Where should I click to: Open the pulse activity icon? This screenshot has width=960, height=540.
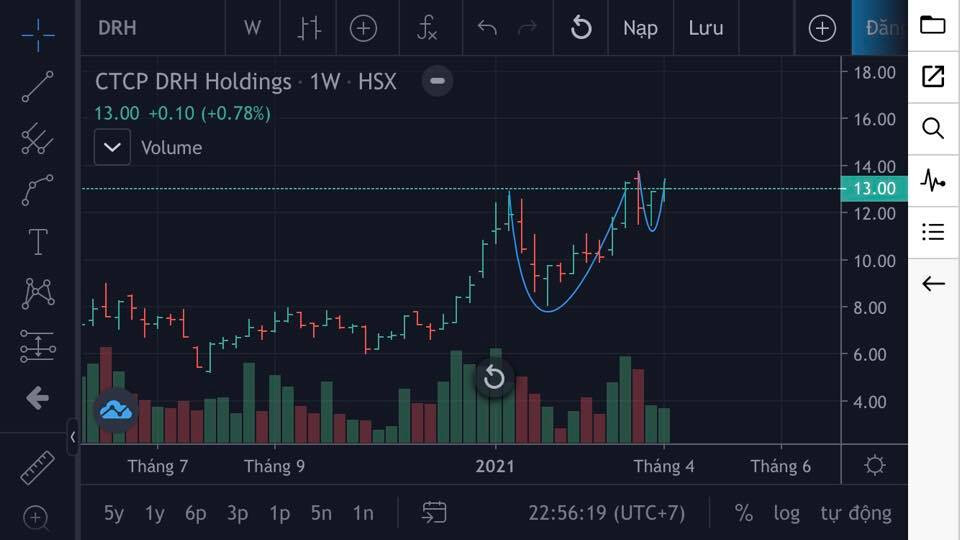coord(933,181)
